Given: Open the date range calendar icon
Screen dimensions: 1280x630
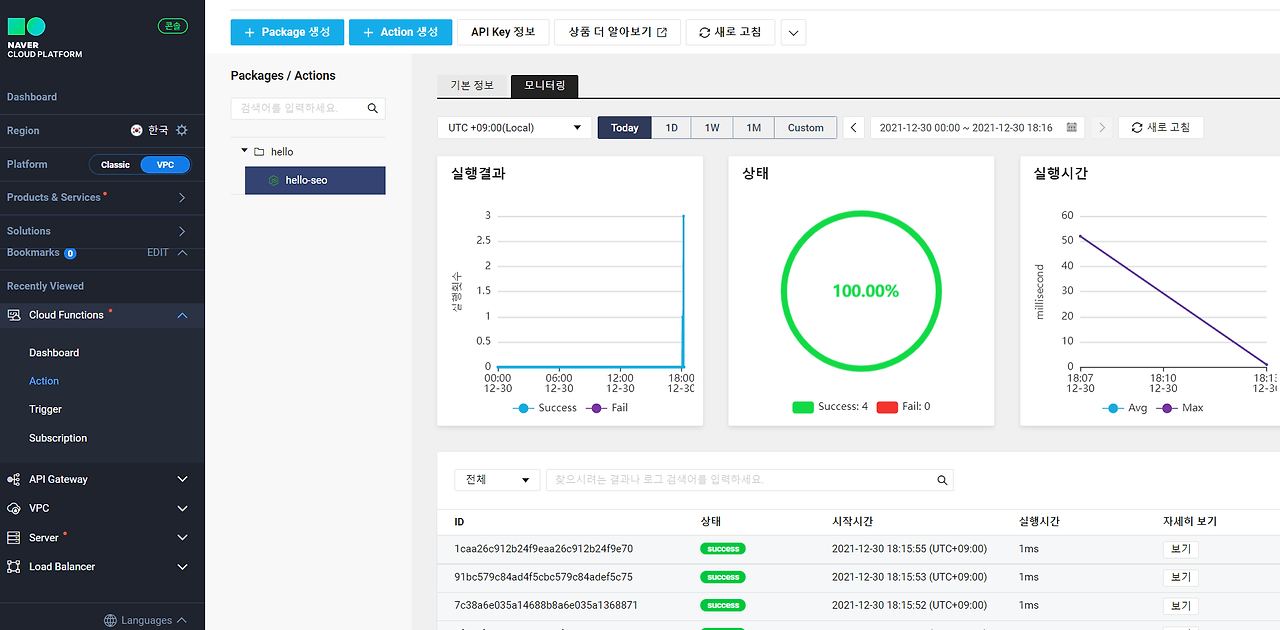Looking at the screenshot, I should 1072,127.
